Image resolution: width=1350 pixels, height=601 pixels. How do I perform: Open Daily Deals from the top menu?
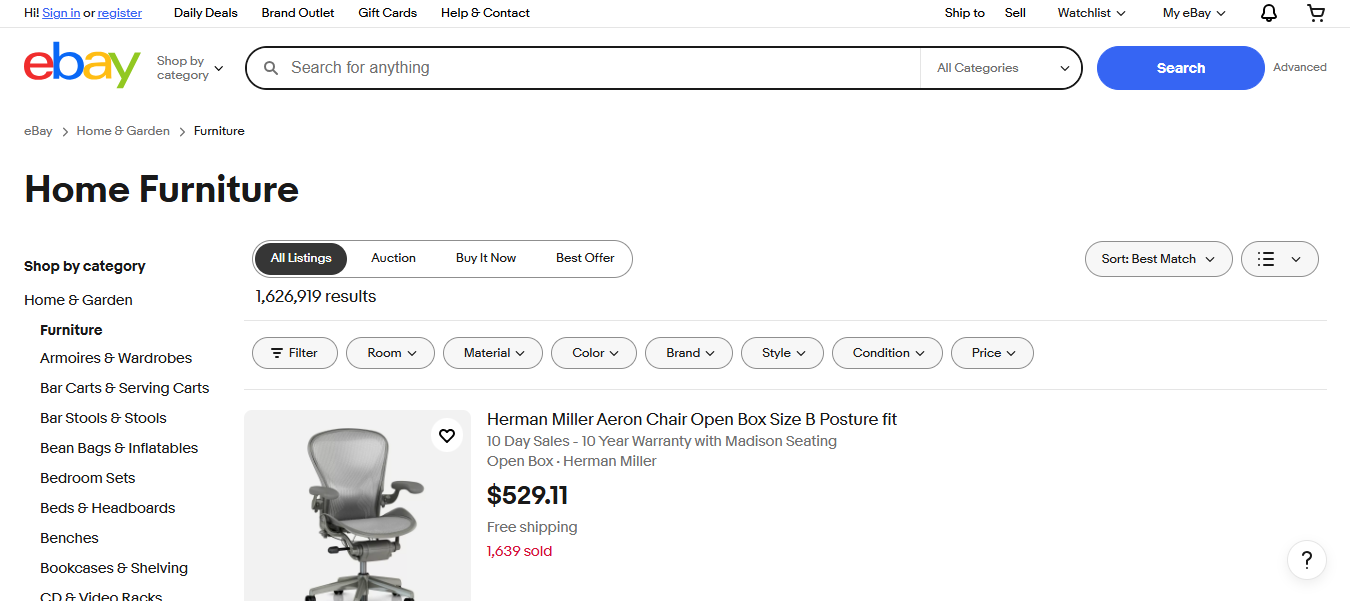tap(205, 13)
